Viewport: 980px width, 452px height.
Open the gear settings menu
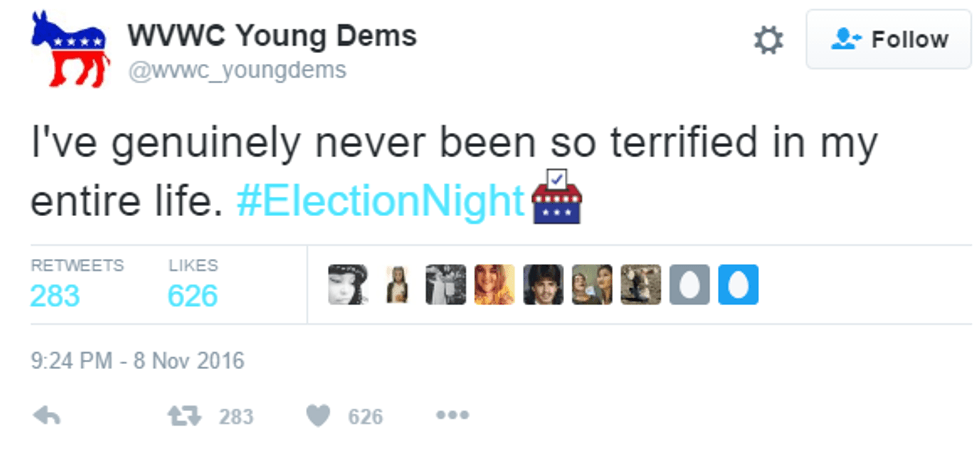click(x=768, y=40)
